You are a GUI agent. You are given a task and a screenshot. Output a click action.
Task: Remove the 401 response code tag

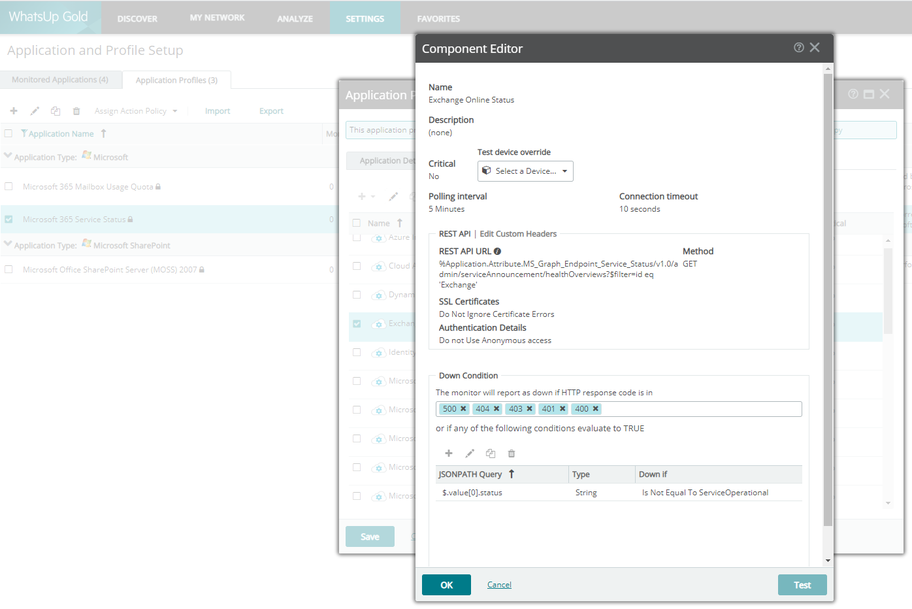pos(562,409)
